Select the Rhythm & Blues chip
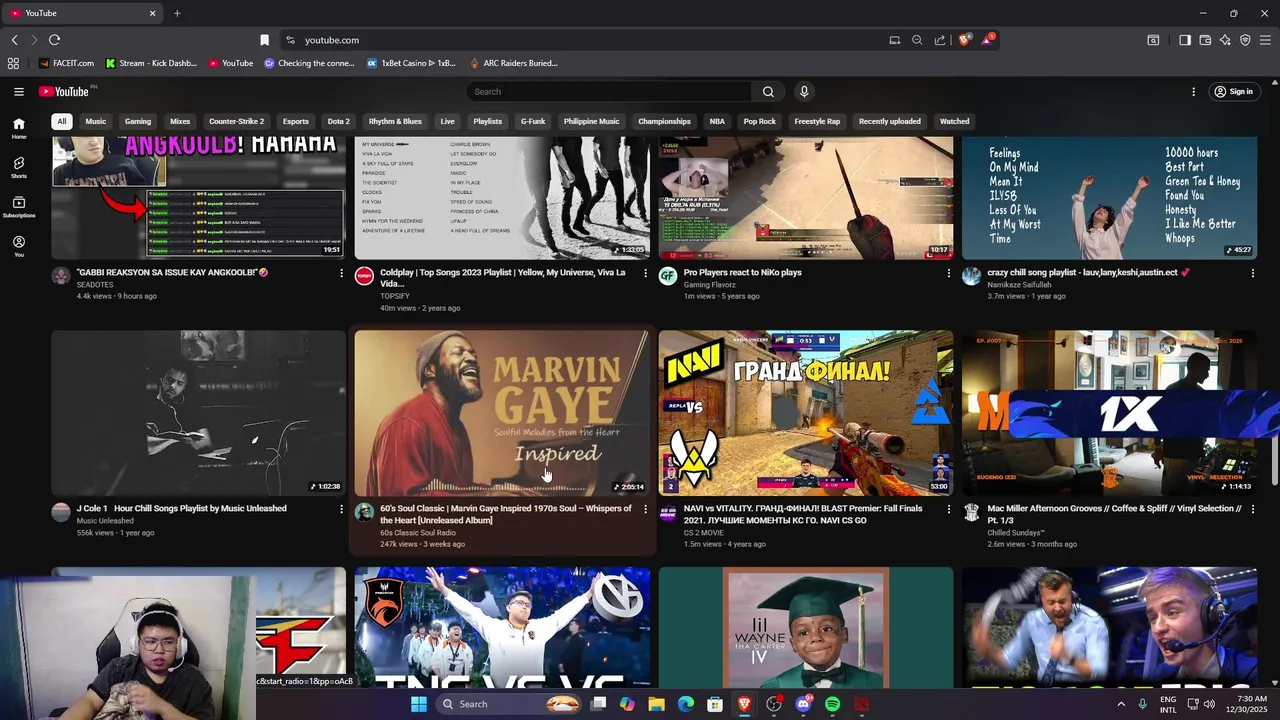The image size is (1280, 720). 395,121
